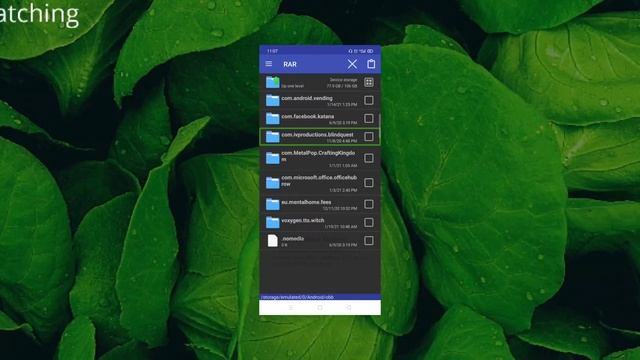Screen dimensions: 640x360
Task: Open folder named eu.mentalhome.fees
Action: [306, 202]
